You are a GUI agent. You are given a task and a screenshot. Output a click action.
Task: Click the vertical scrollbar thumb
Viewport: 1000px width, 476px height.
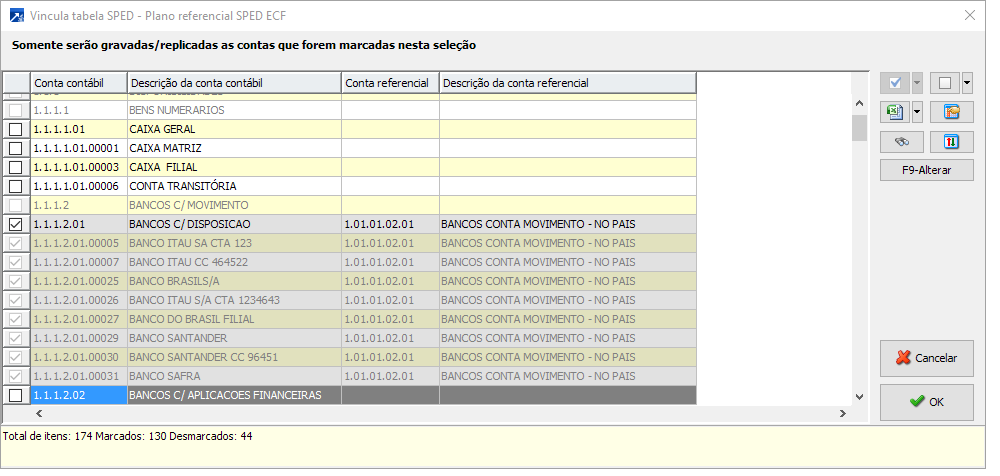pos(859,128)
